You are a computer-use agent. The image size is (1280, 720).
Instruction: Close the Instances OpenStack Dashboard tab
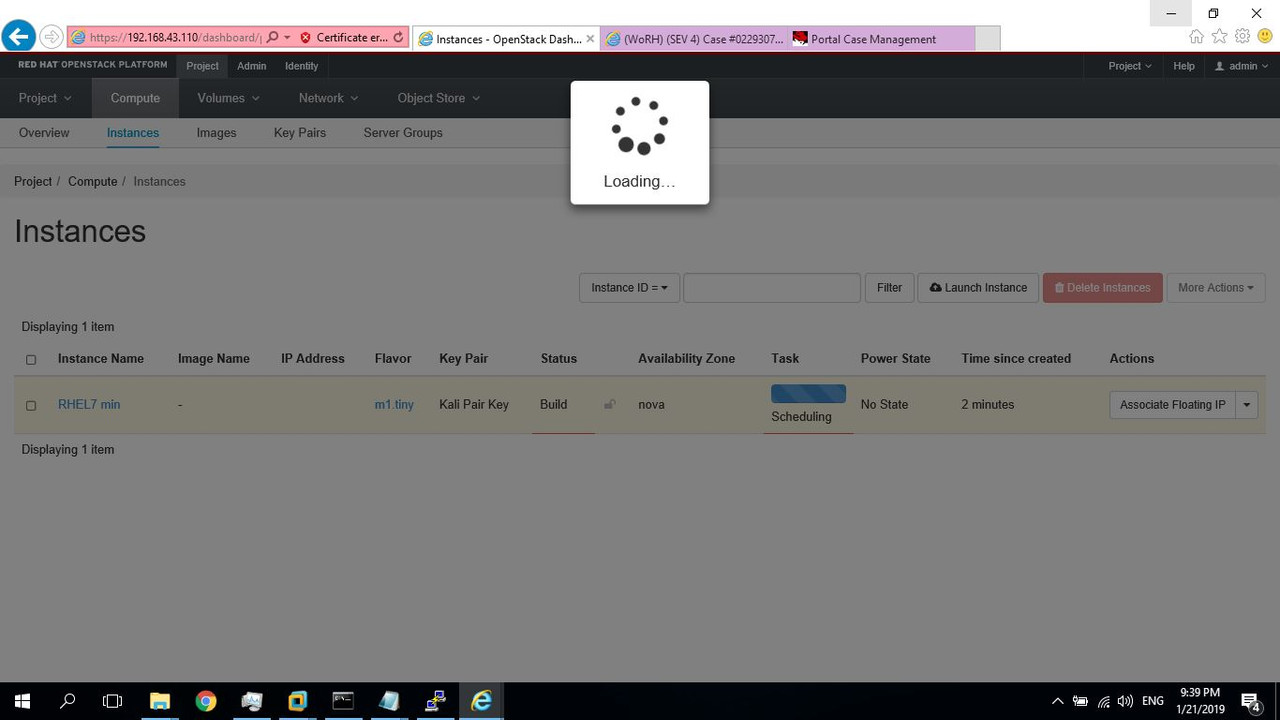590,39
